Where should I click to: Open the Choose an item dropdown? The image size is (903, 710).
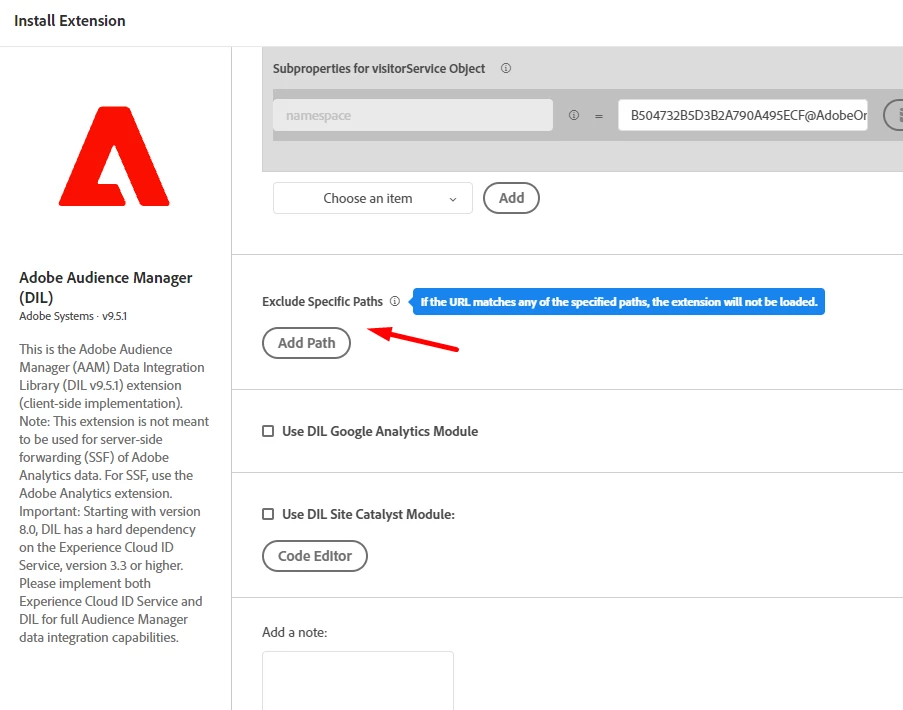(x=373, y=198)
